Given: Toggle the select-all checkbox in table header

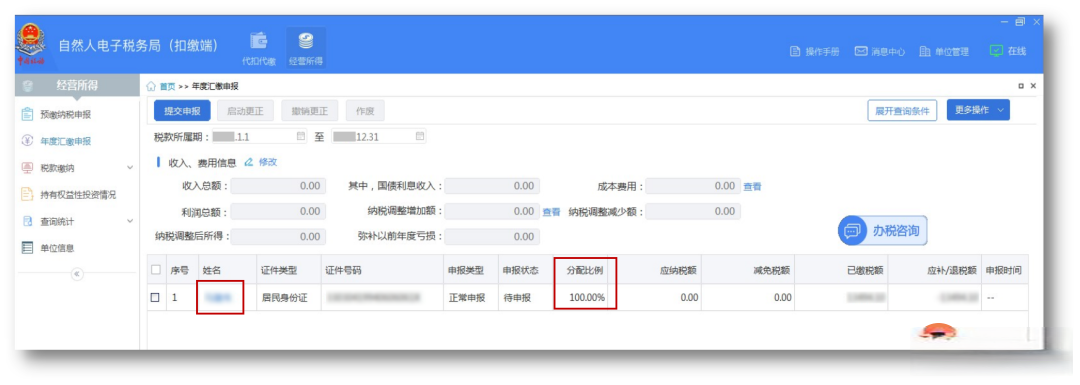Looking at the screenshot, I should click(155, 270).
